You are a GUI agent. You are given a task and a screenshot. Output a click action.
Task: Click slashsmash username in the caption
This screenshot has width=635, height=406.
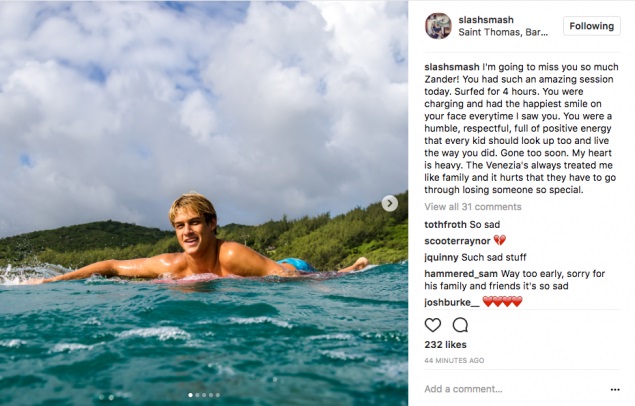point(455,65)
